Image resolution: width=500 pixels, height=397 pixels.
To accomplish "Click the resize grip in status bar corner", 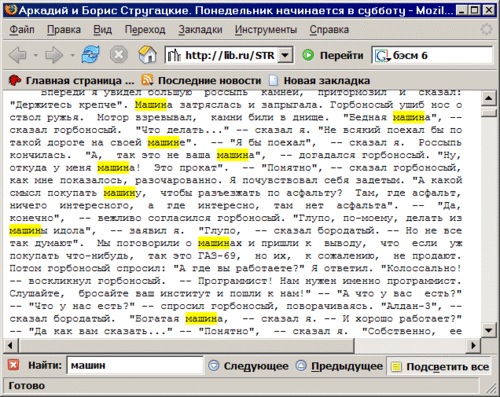I will point(490,388).
